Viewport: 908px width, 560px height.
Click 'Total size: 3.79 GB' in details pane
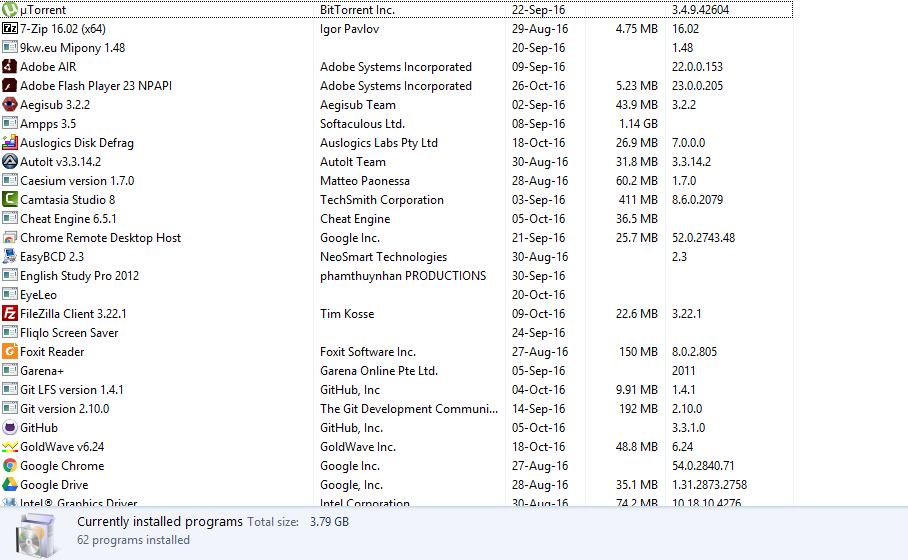click(x=298, y=522)
